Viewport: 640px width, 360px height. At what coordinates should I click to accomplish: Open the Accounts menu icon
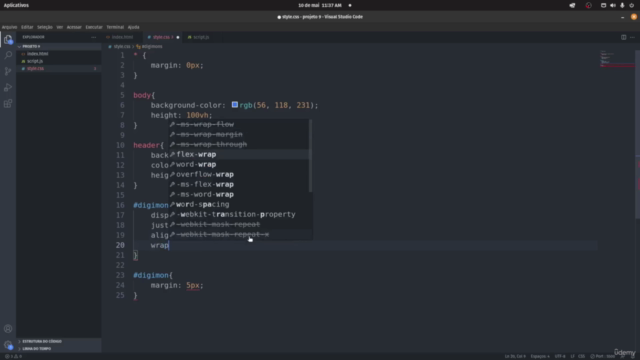8,329
